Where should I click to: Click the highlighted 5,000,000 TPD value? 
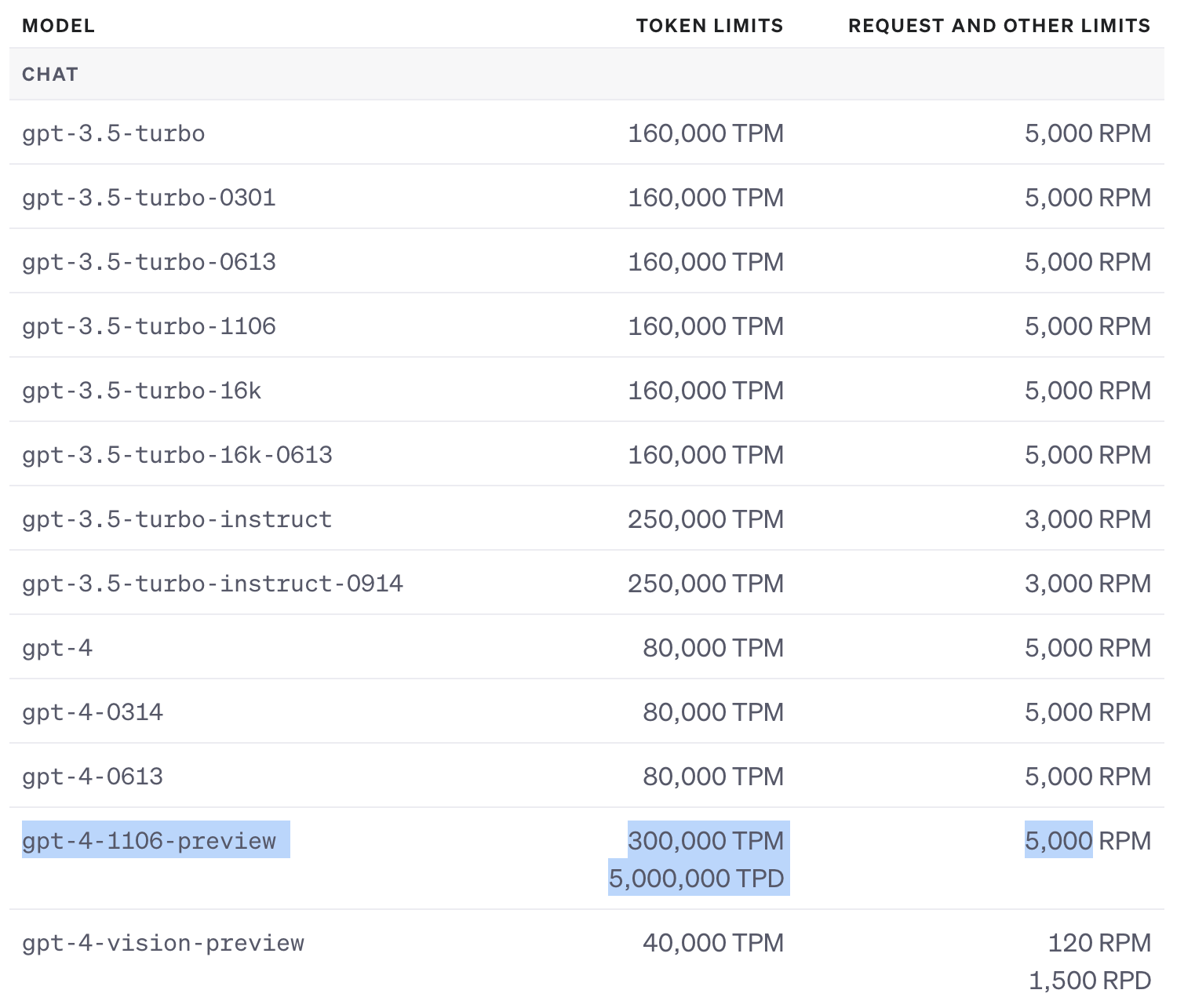pos(697,879)
